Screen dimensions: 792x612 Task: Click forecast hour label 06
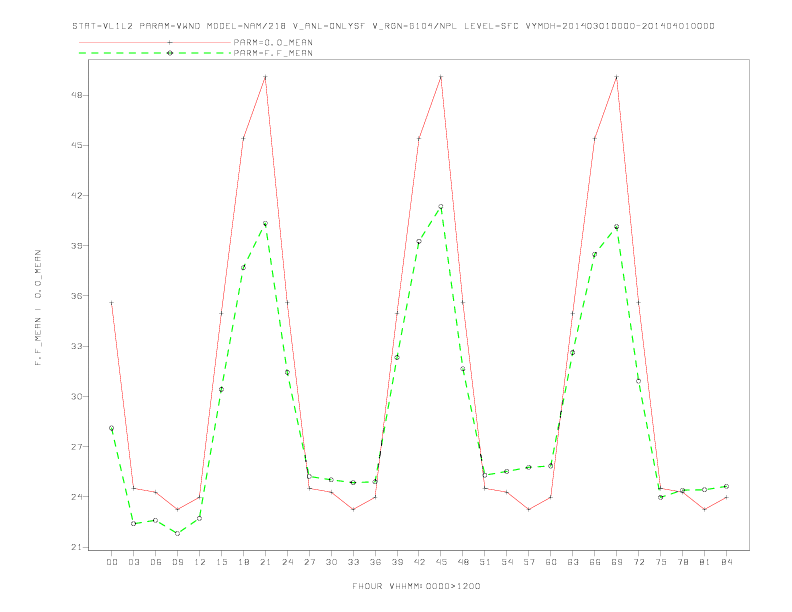(x=156, y=562)
